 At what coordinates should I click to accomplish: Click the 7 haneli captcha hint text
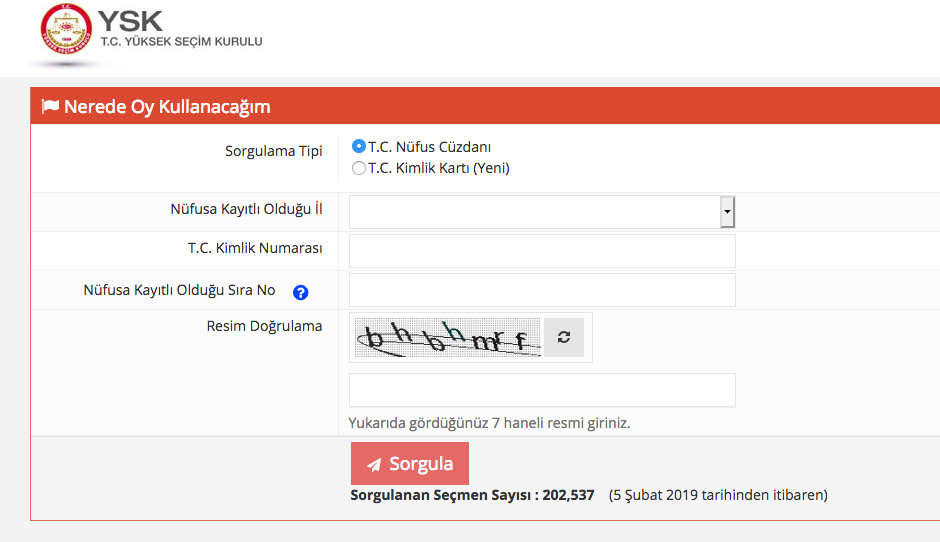click(489, 423)
